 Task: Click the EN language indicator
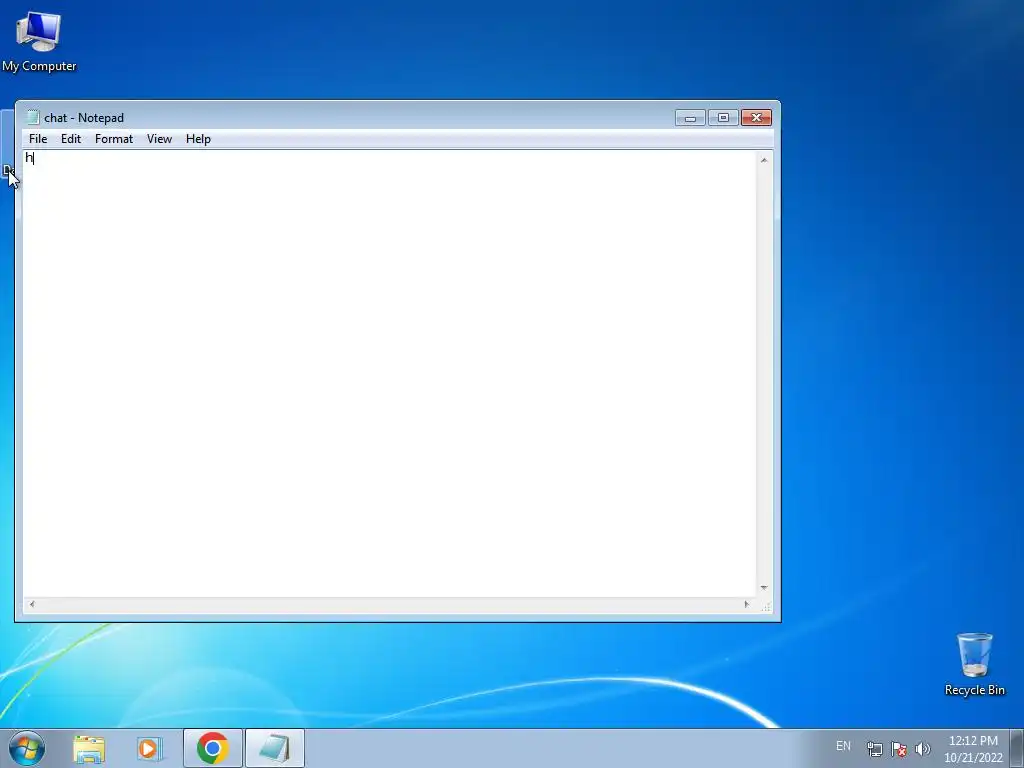(x=843, y=746)
